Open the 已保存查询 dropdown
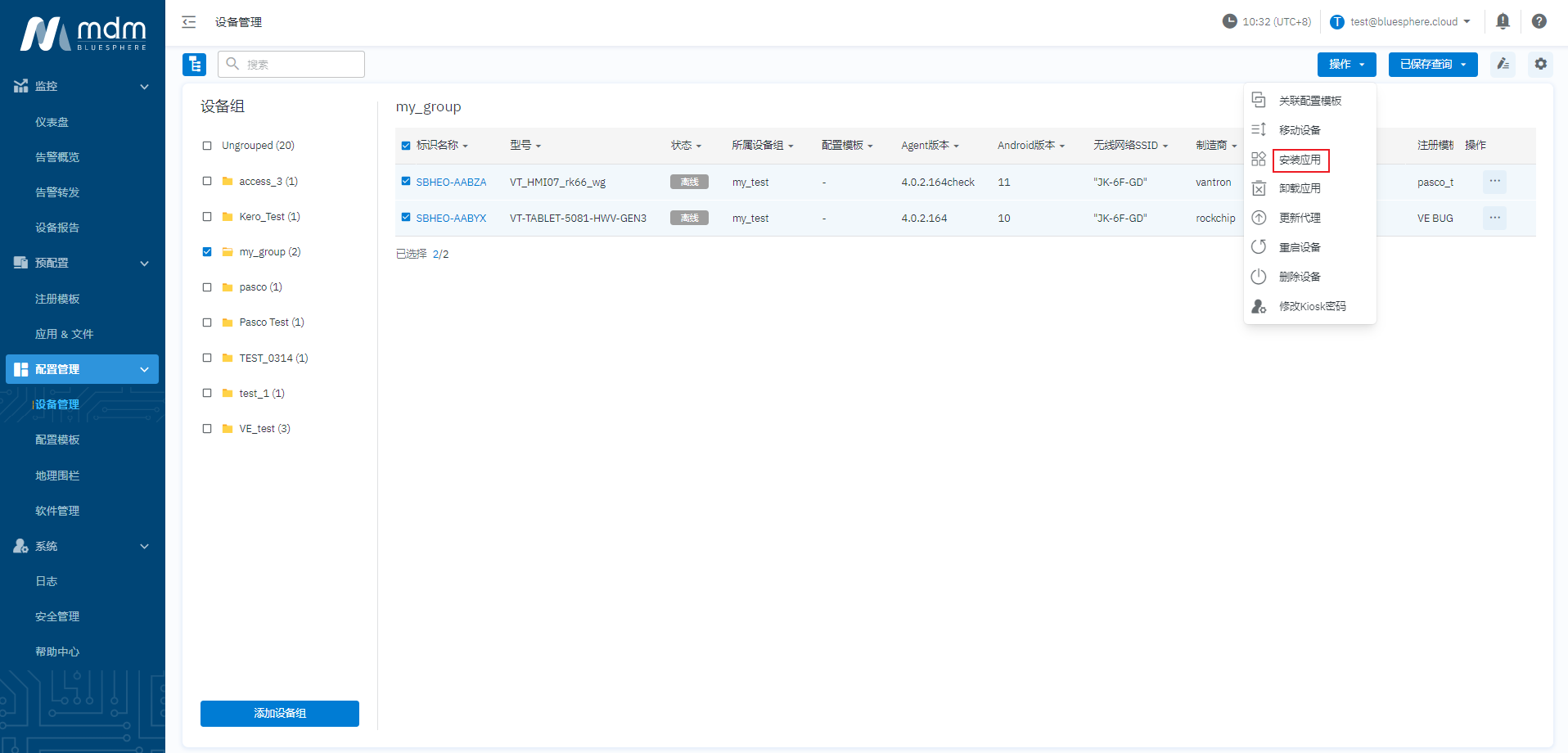 [1432, 64]
